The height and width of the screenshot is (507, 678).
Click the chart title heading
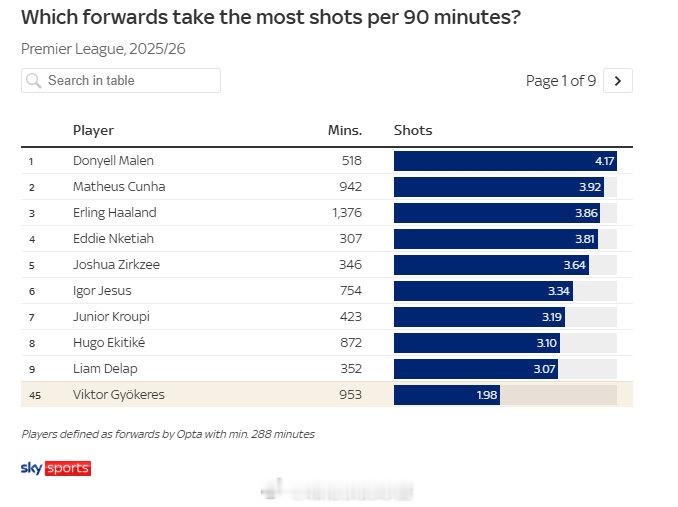coord(270,18)
